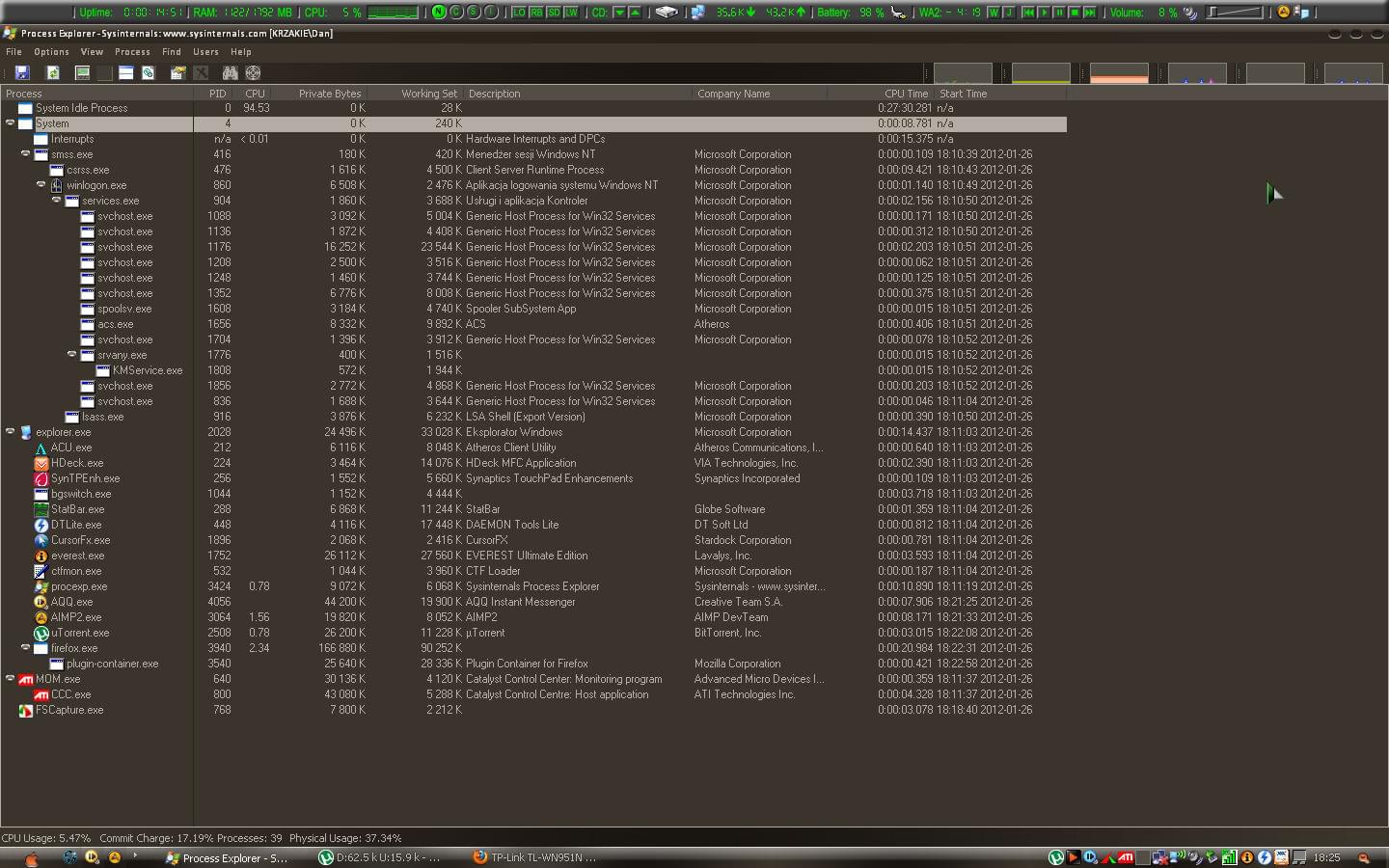Toggle the W button next to WA2
This screenshot has height=868, width=1389.
pos(993,13)
